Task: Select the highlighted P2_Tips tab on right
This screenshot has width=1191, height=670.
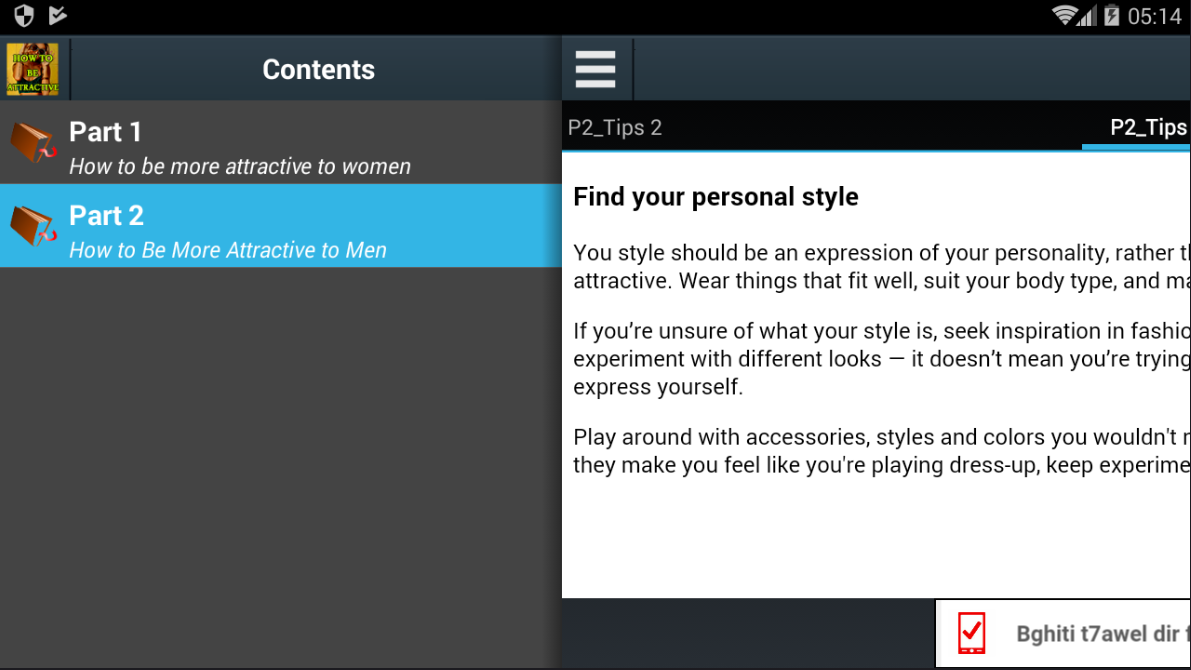Action: [x=1147, y=127]
